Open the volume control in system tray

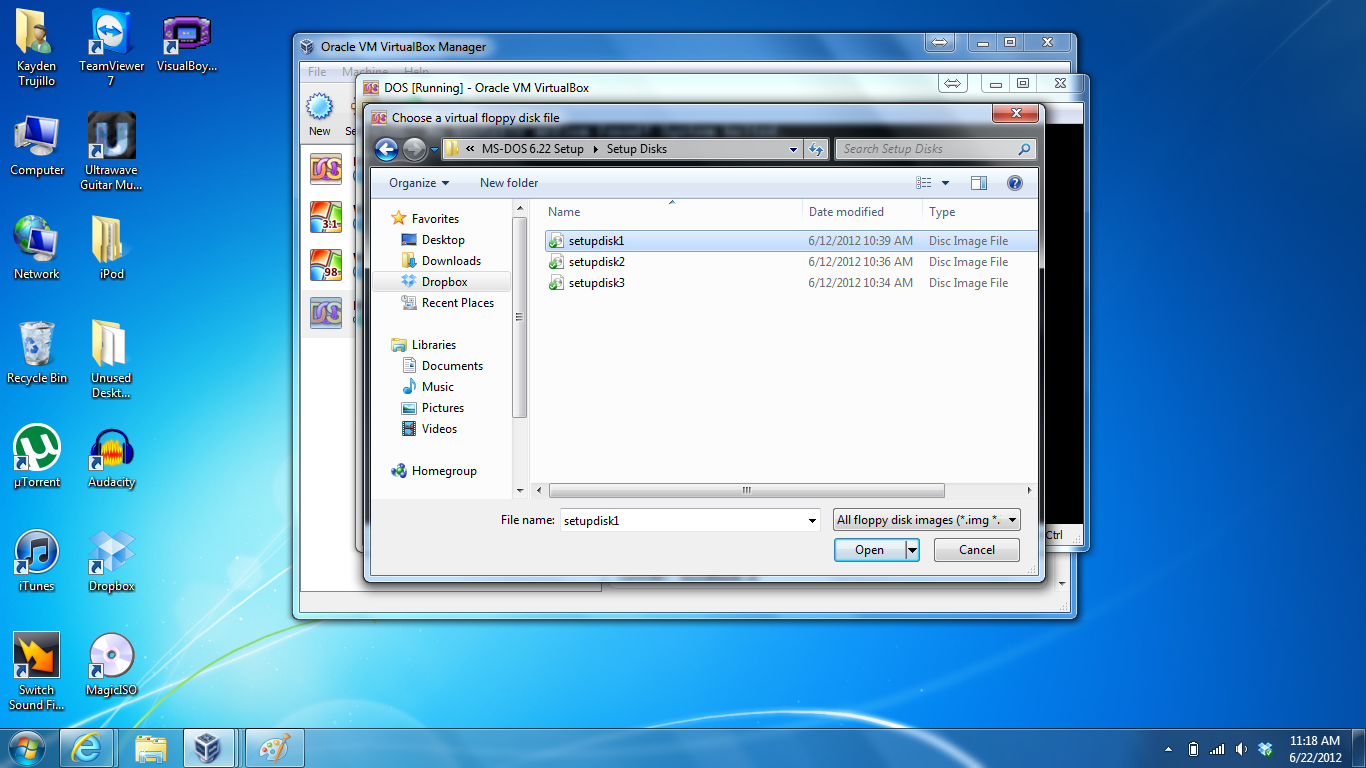[x=1241, y=749]
